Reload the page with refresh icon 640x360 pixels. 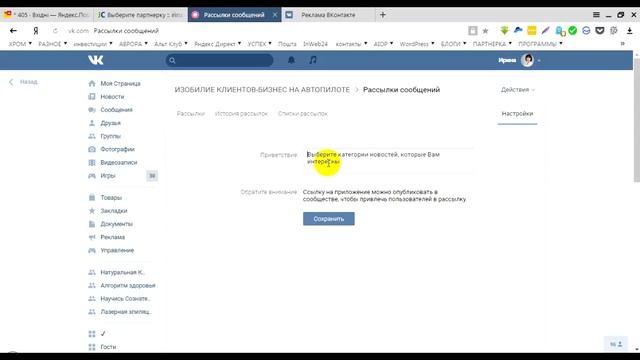(55, 31)
